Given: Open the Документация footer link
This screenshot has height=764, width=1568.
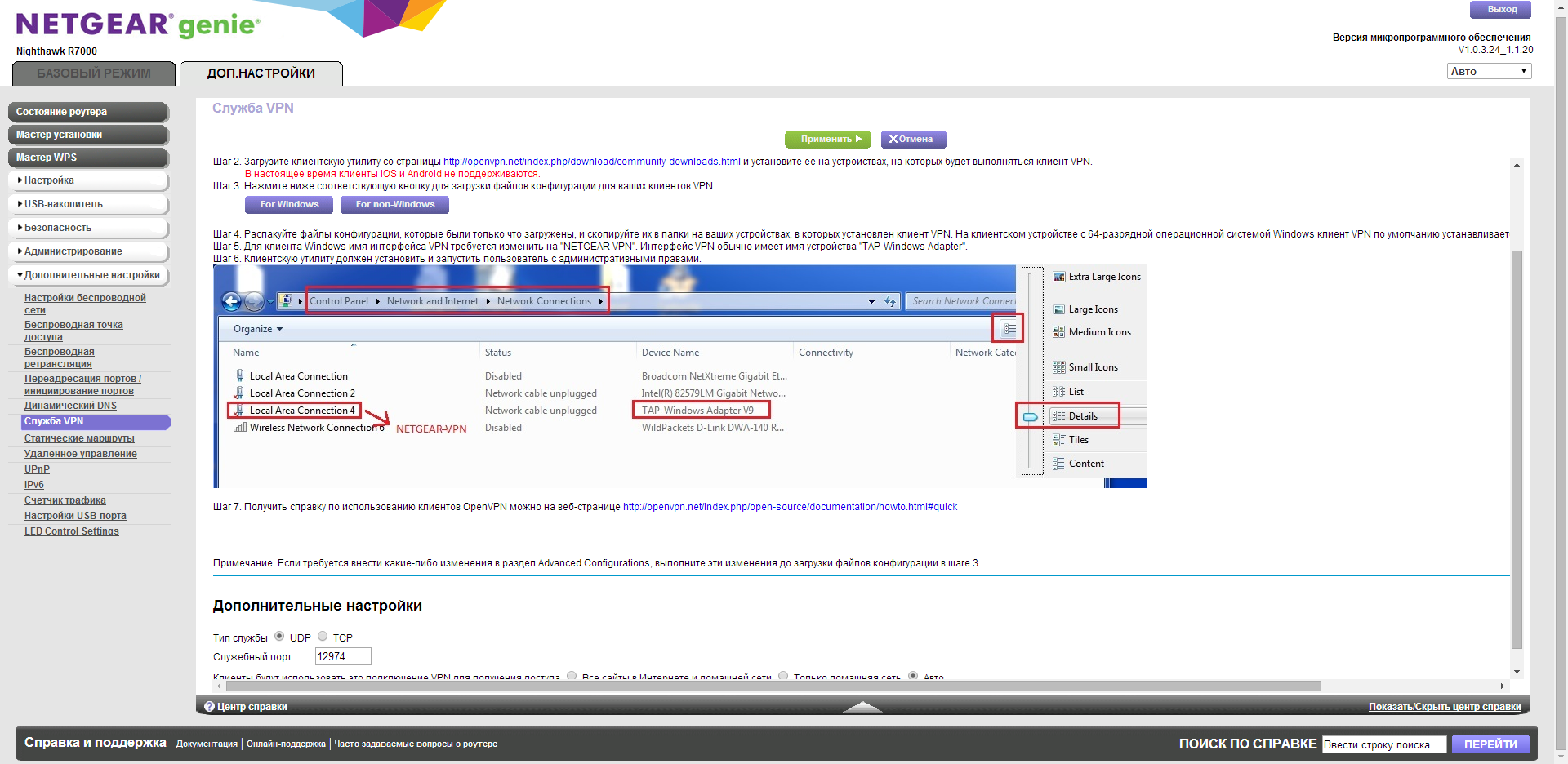Looking at the screenshot, I should (x=207, y=744).
